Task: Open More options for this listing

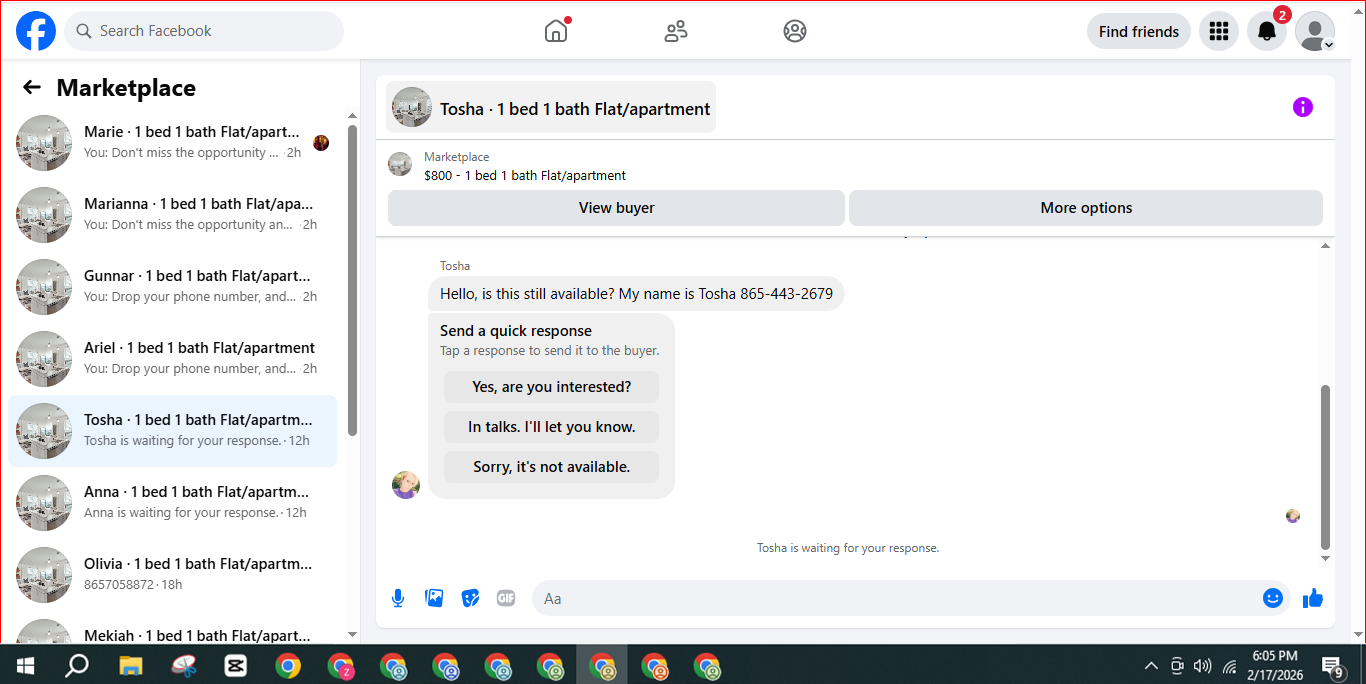Action: click(x=1086, y=208)
